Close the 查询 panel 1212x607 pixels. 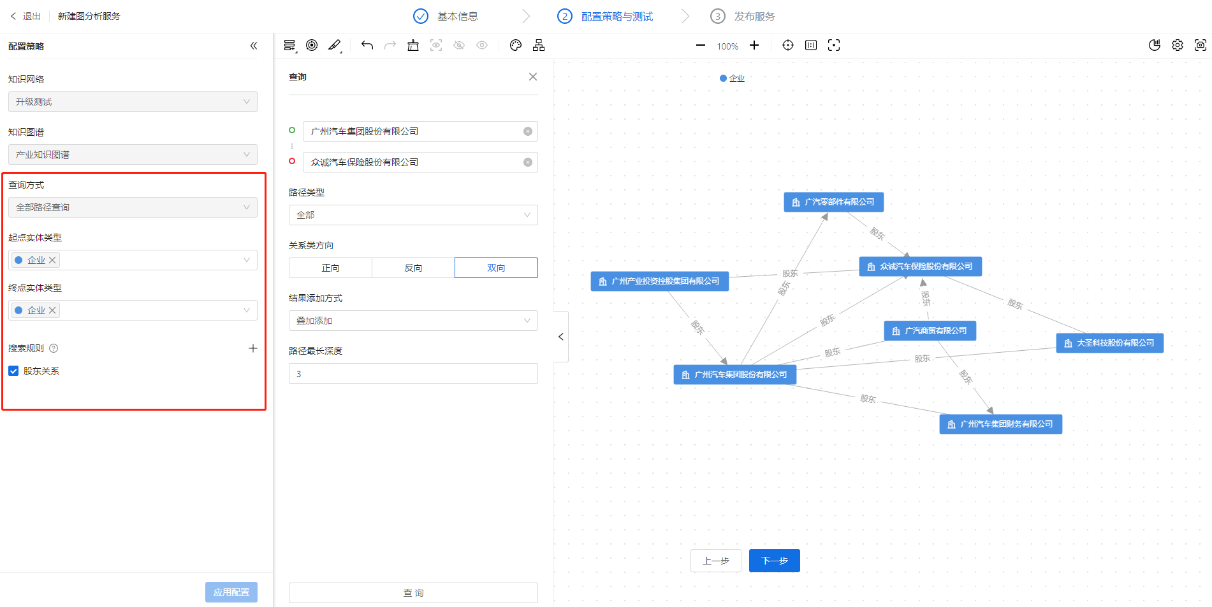coord(533,77)
